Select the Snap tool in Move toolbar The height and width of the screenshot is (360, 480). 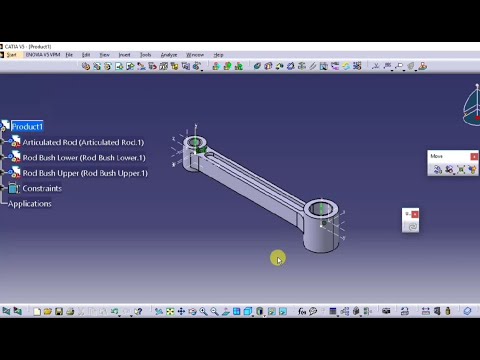pos(449,169)
